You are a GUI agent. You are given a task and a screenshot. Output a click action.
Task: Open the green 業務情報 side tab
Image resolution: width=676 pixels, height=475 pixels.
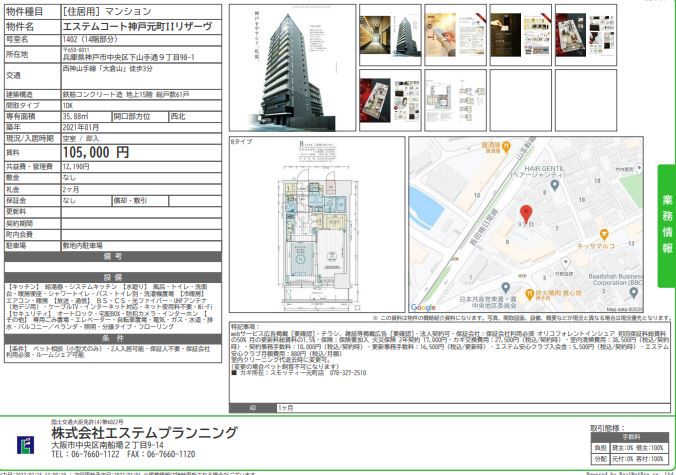(667, 226)
